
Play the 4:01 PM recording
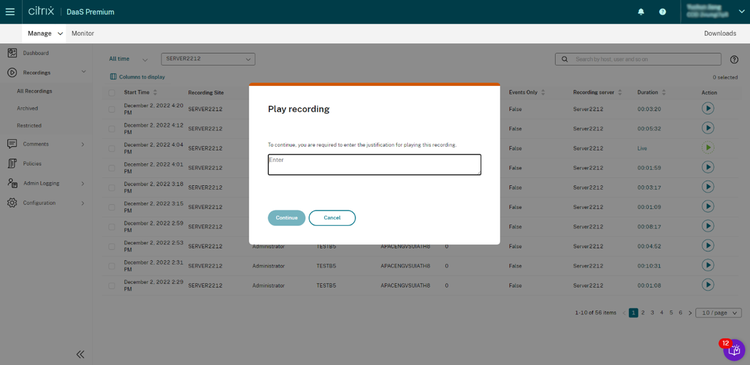click(708, 167)
